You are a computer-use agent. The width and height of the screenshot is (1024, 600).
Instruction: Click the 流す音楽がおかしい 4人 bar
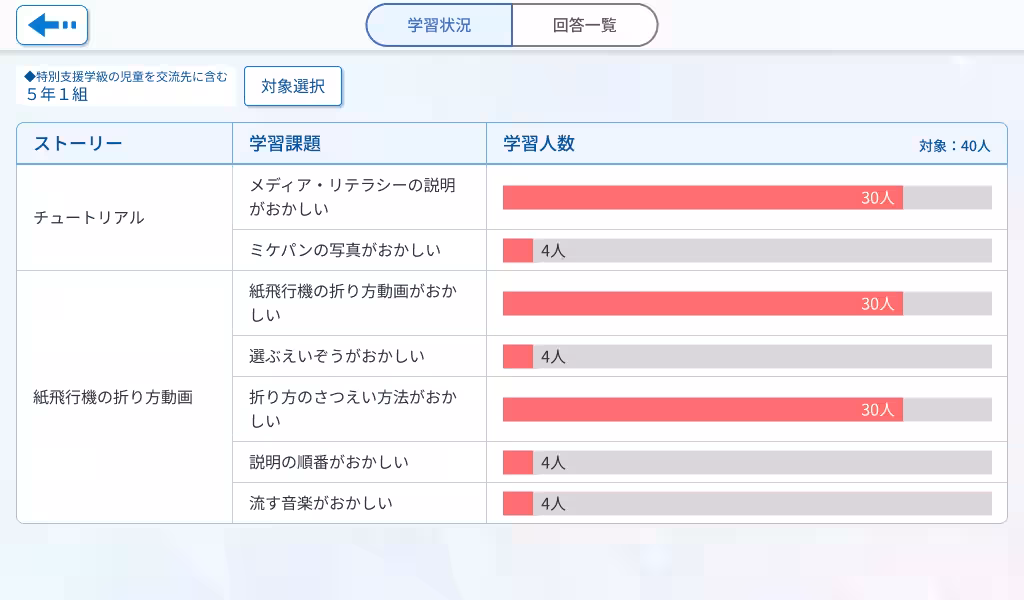517,504
